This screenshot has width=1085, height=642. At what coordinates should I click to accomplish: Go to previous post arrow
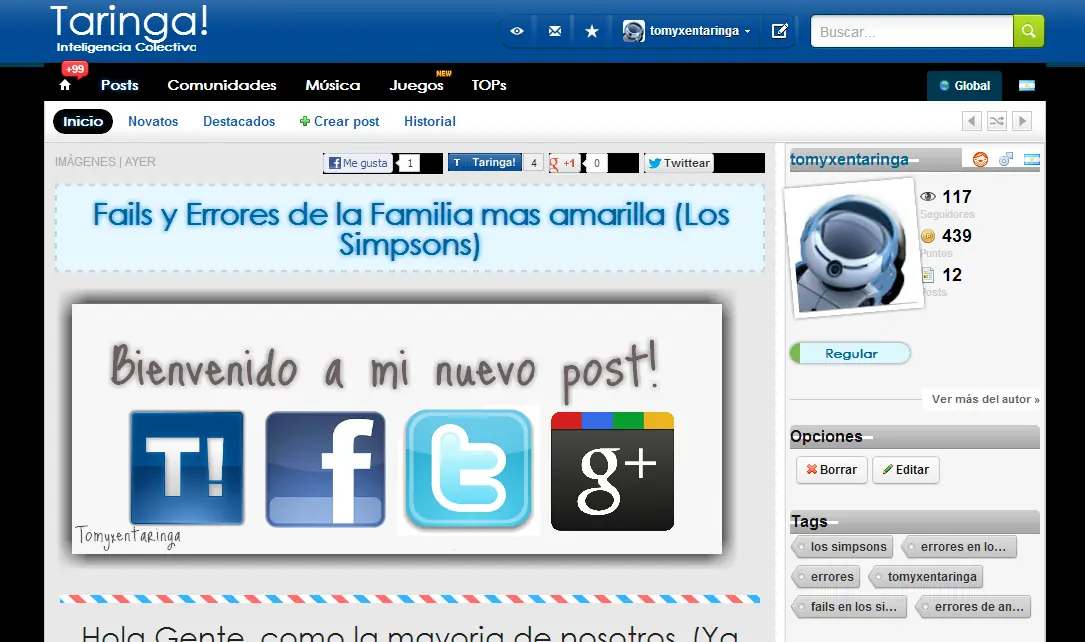(972, 121)
